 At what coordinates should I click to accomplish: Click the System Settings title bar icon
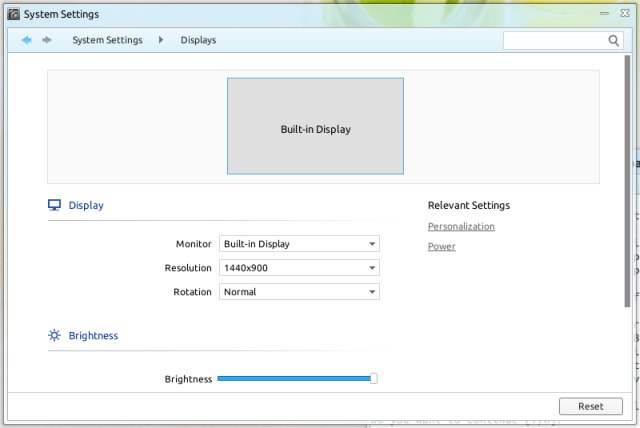[x=13, y=14]
